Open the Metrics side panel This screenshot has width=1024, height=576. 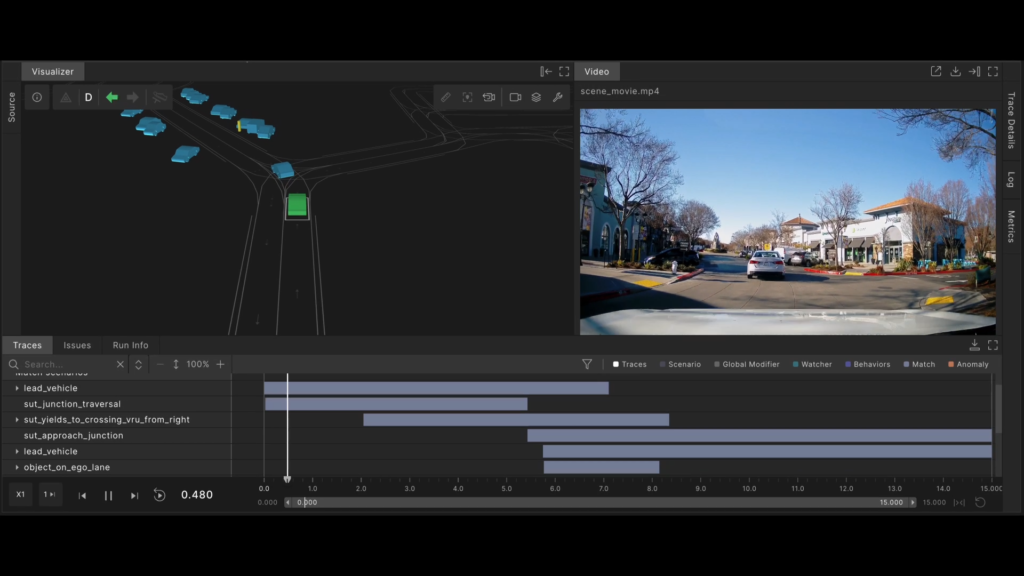(1011, 226)
